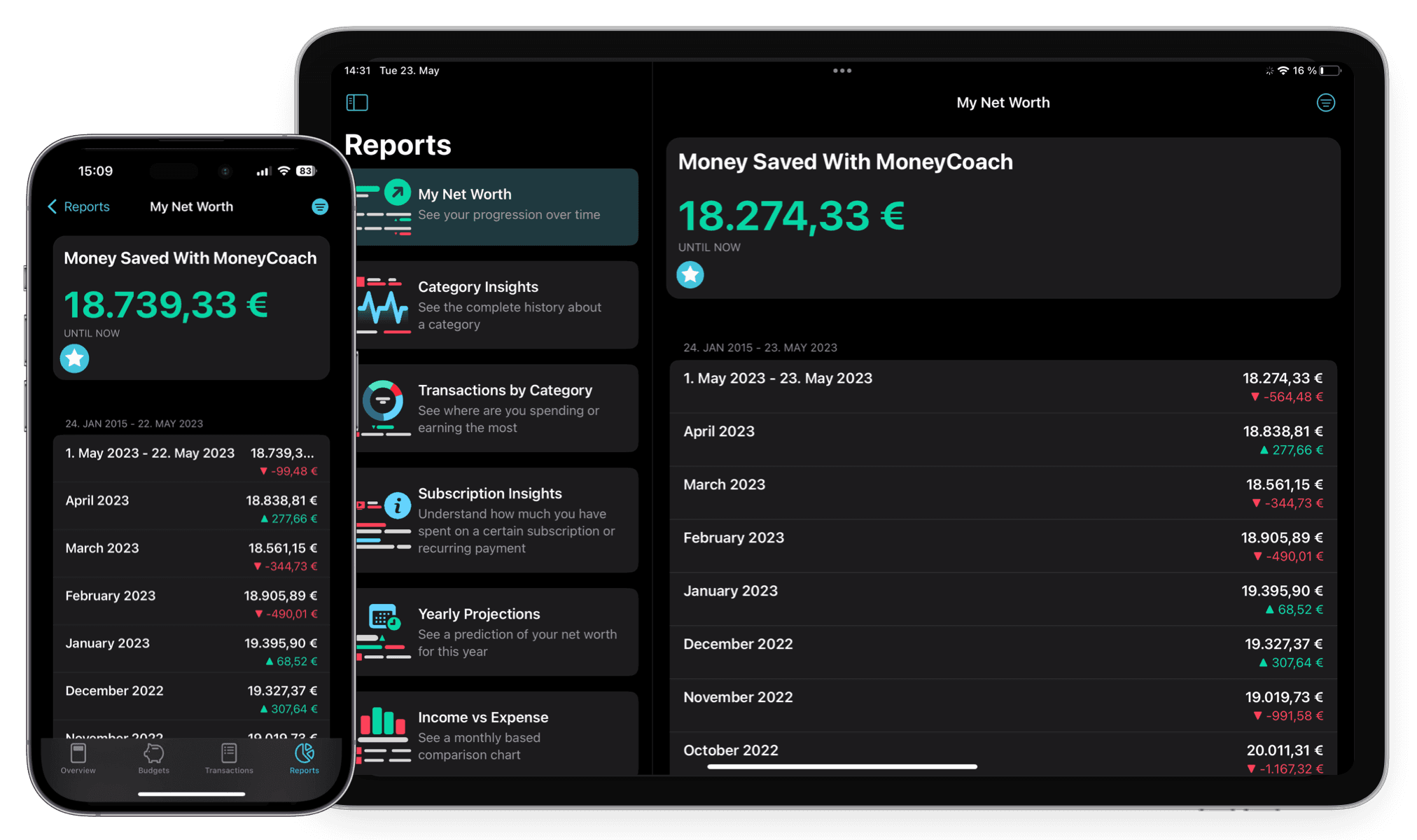
Task: Tap the back chevron to return to Reports
Action: pyautogui.click(x=53, y=206)
